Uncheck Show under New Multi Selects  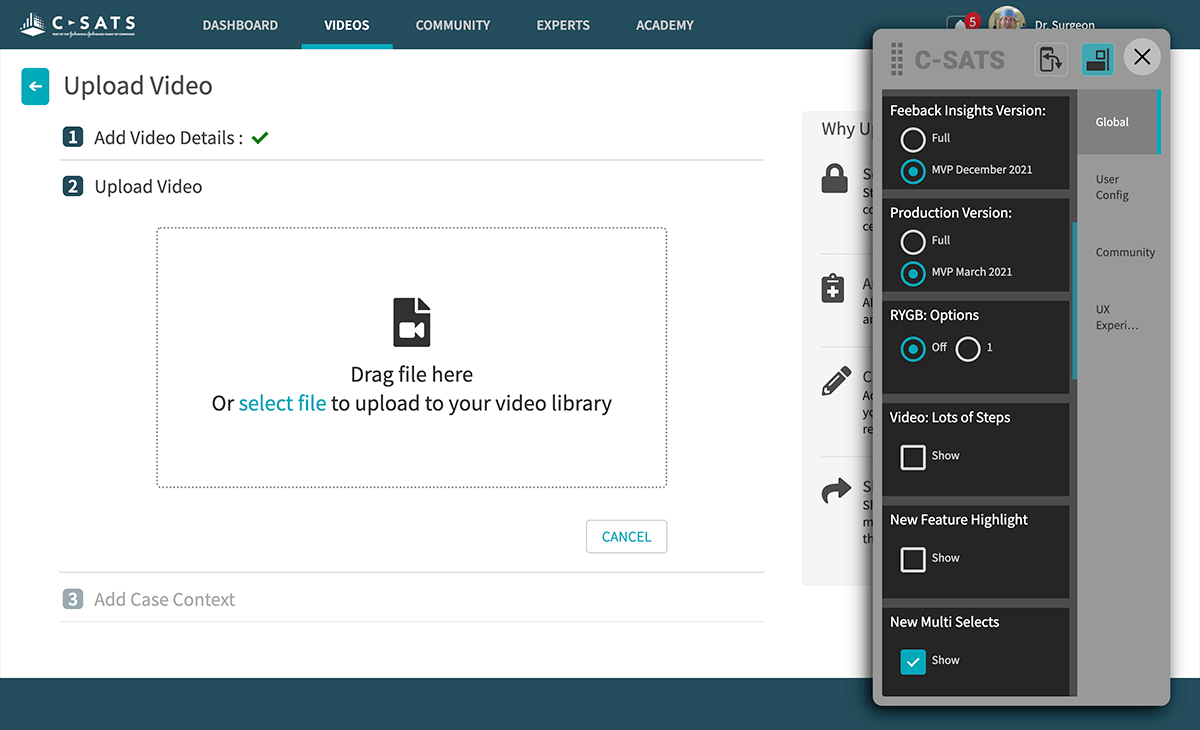point(913,661)
